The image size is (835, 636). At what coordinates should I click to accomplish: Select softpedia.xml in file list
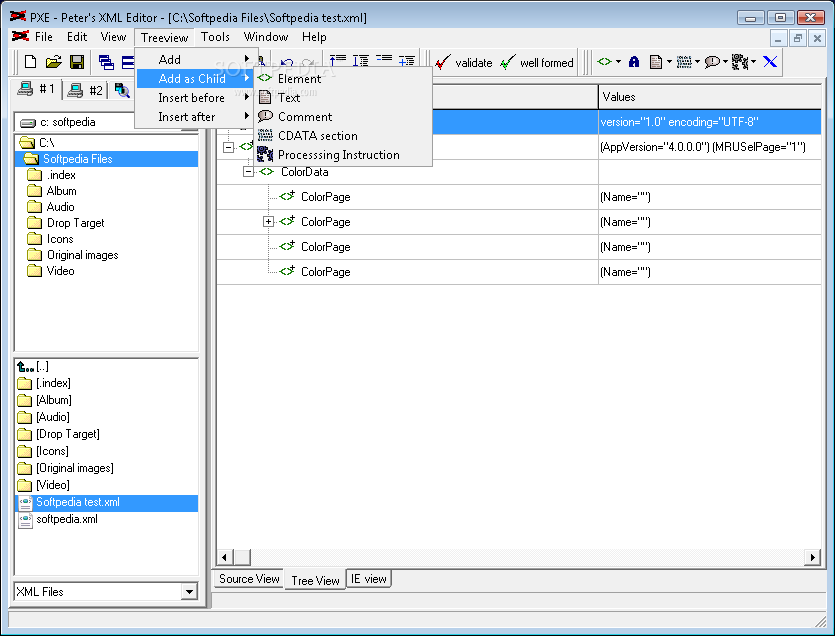pyautogui.click(x=59, y=519)
